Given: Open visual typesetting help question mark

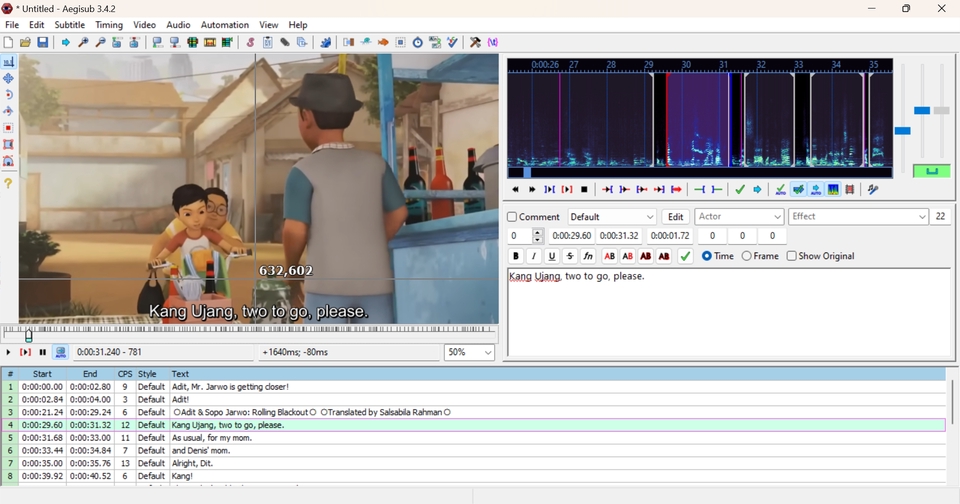Looking at the screenshot, I should click(9, 182).
